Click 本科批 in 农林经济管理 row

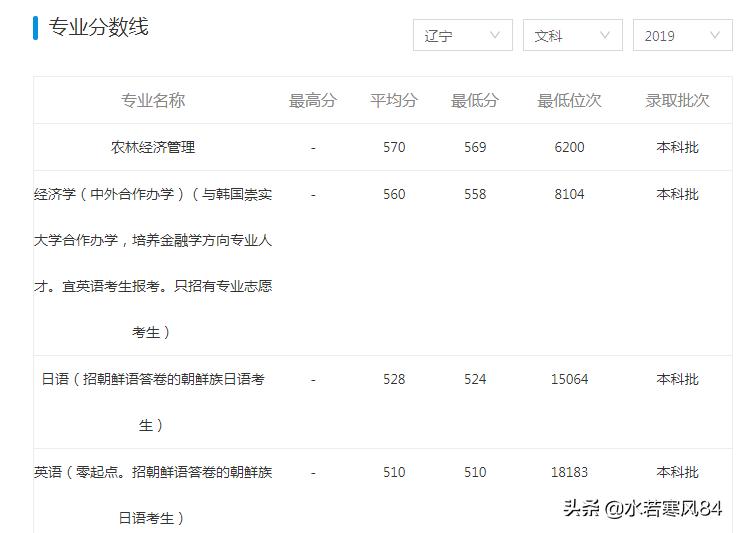(677, 147)
